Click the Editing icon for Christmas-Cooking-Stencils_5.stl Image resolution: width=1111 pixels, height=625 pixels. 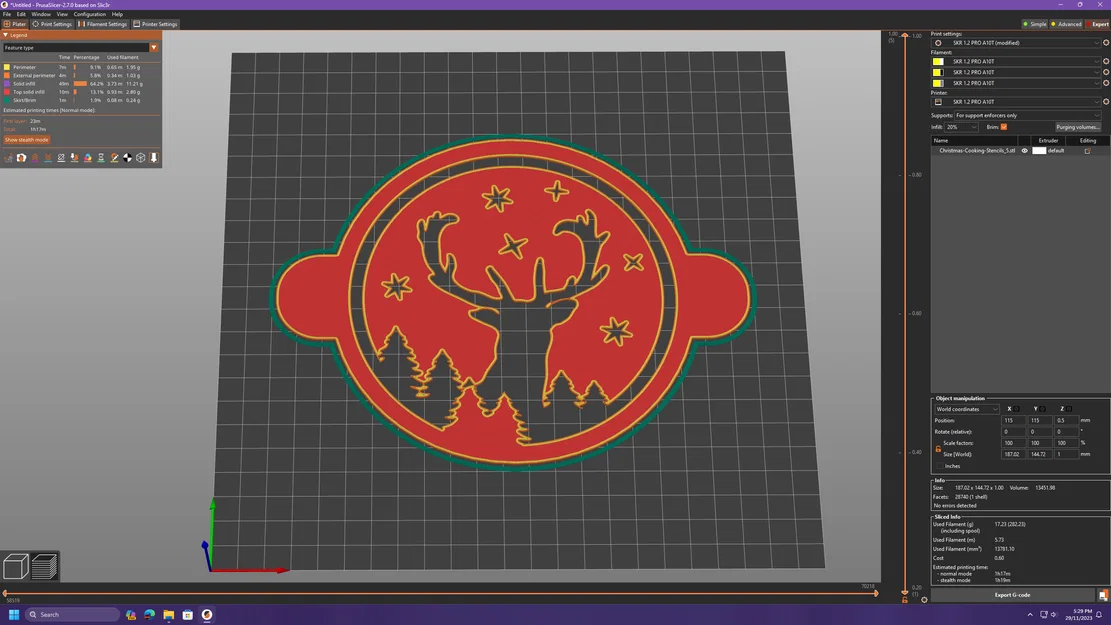(x=1088, y=151)
